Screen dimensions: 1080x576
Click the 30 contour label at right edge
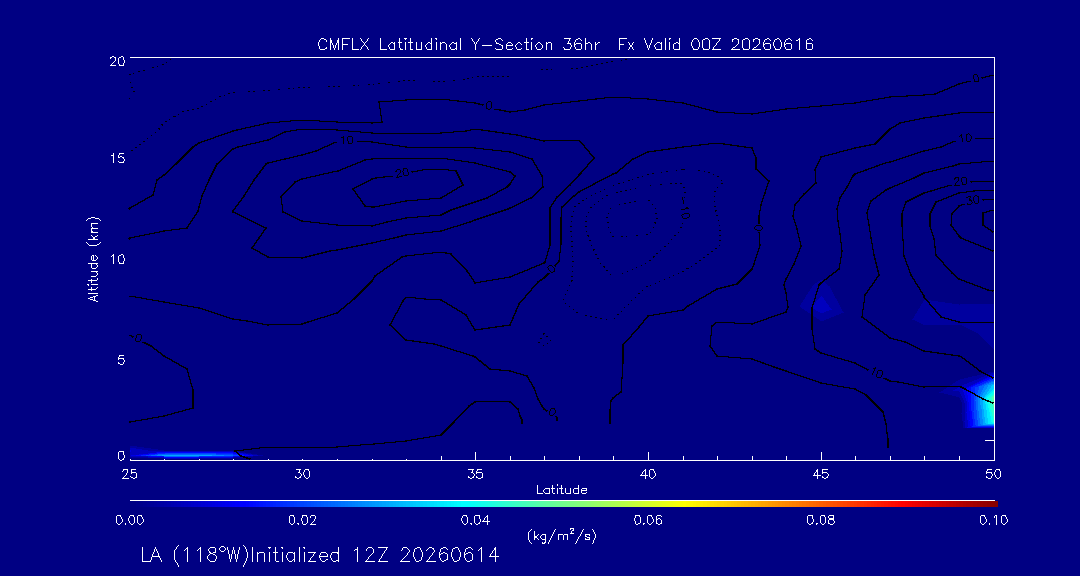tap(973, 200)
